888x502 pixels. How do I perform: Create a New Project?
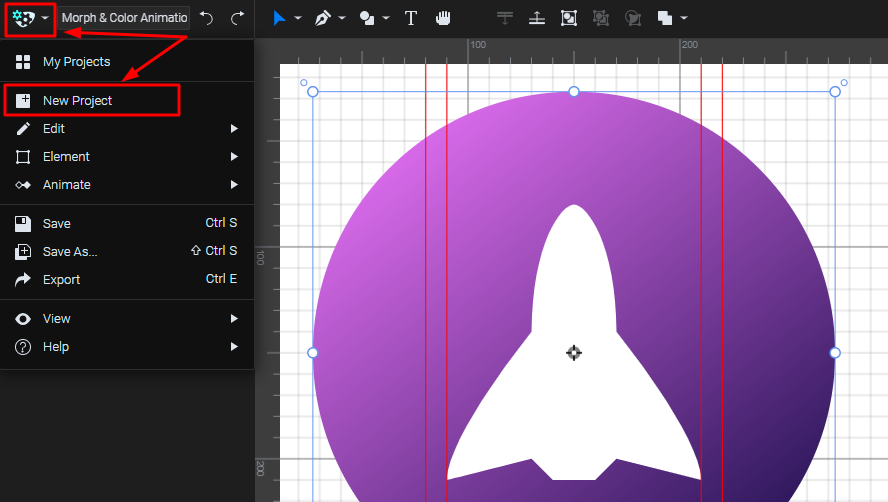coord(127,101)
